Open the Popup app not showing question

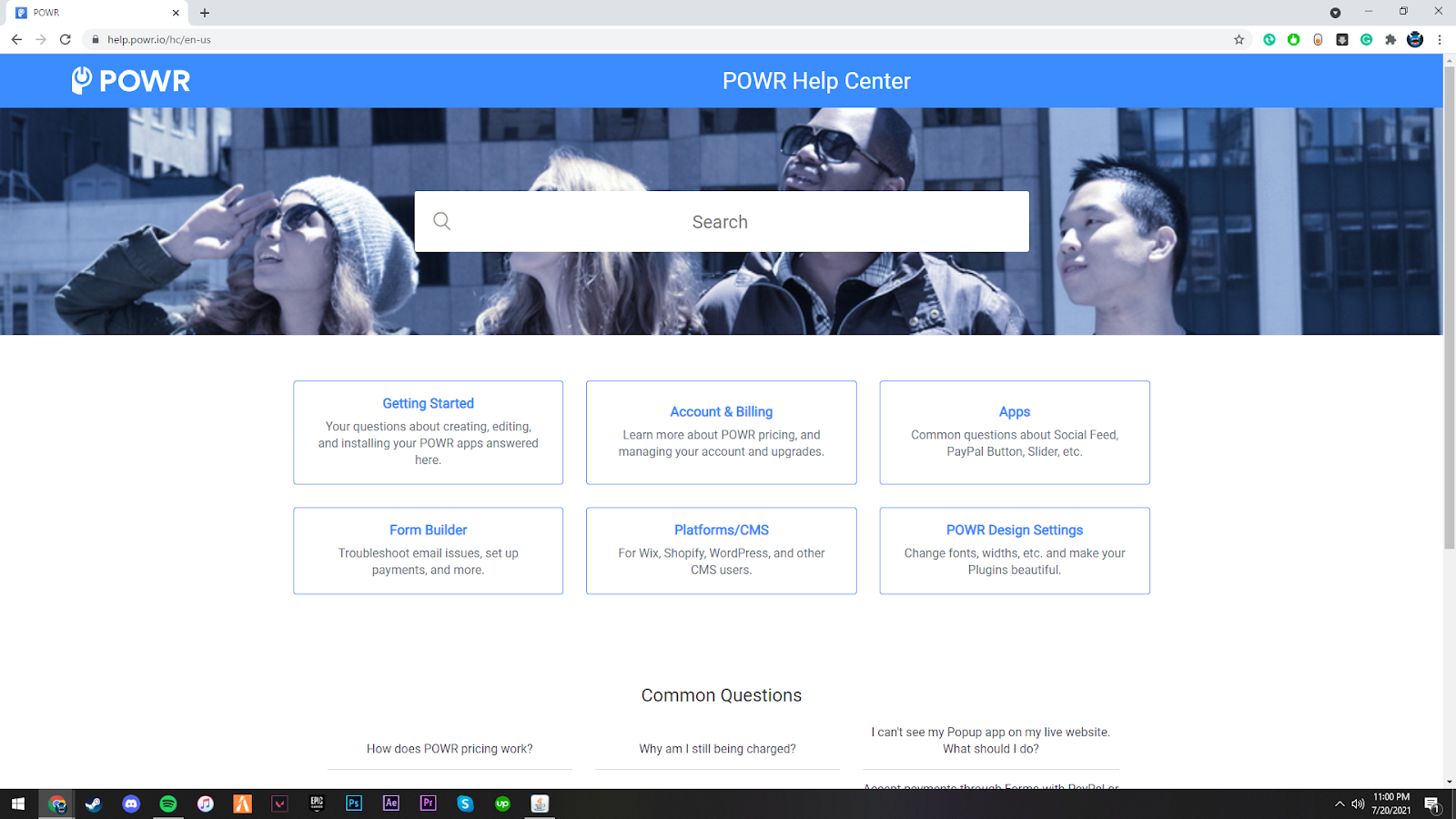pyautogui.click(x=991, y=741)
